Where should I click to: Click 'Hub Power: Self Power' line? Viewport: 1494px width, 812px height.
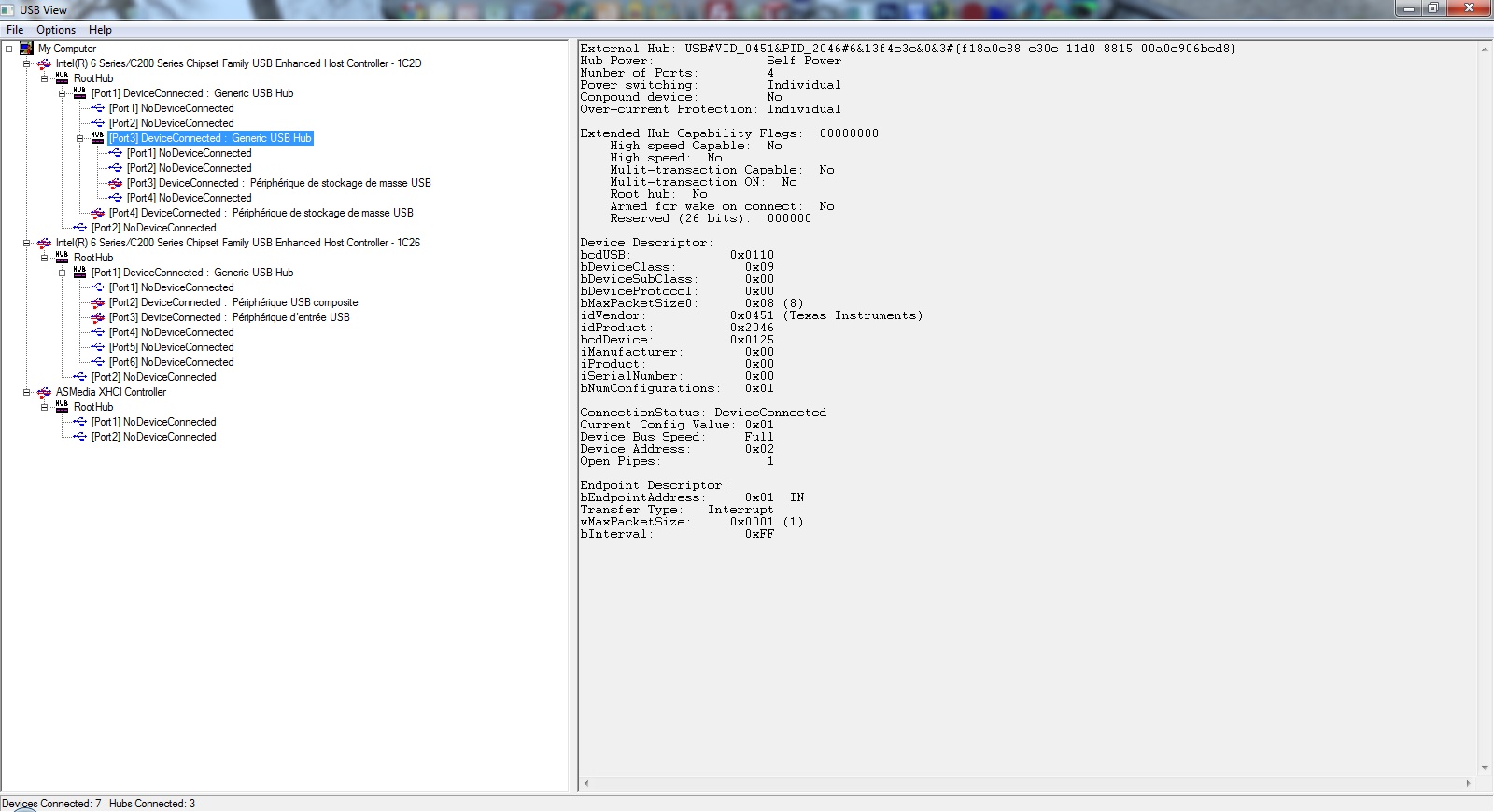tap(711, 61)
